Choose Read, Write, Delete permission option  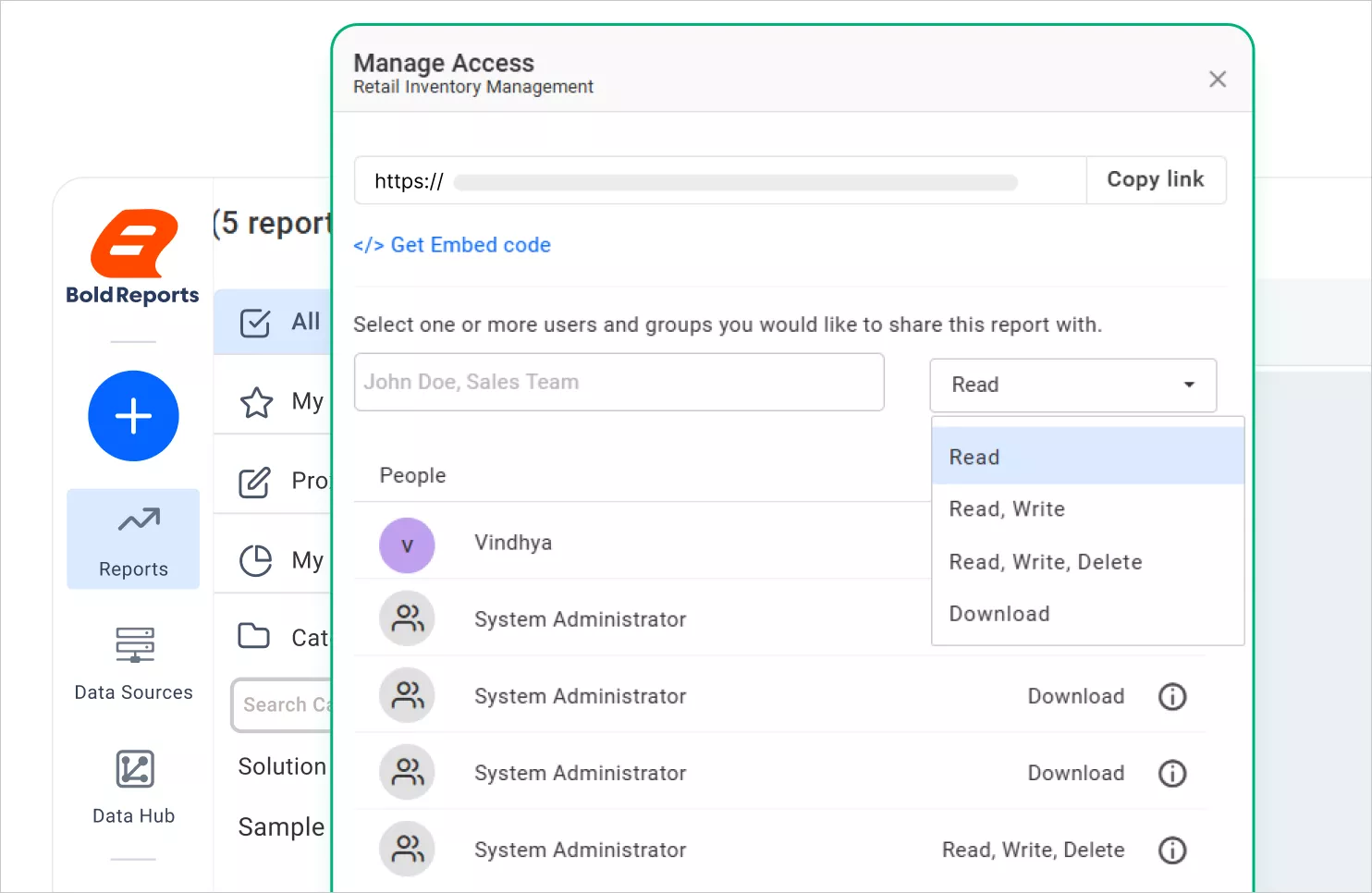point(1045,561)
